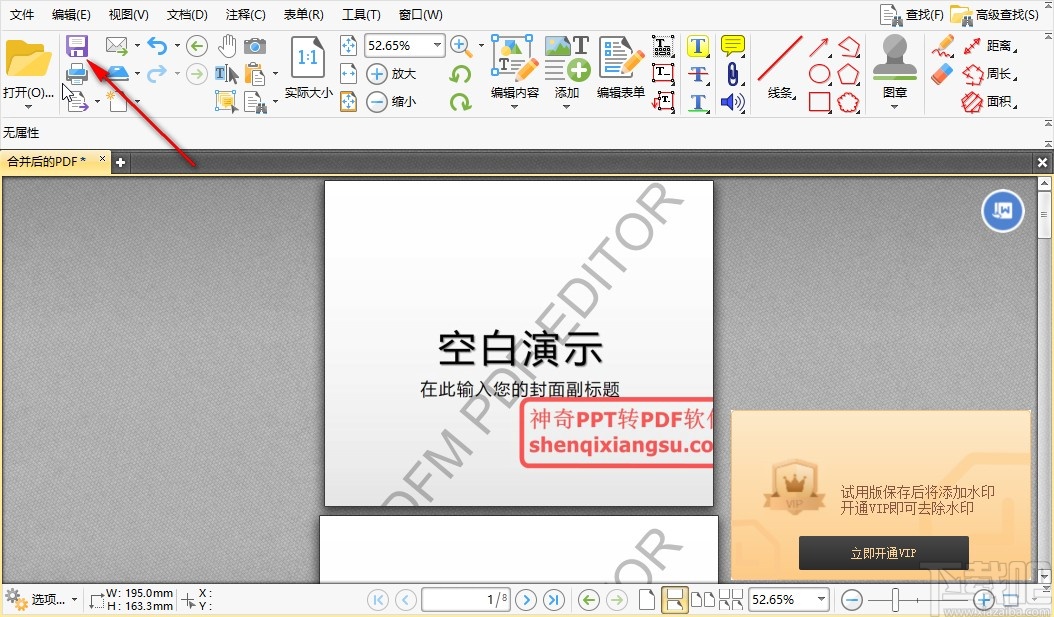
Task: Select the cloud shape tool
Action: 849,102
